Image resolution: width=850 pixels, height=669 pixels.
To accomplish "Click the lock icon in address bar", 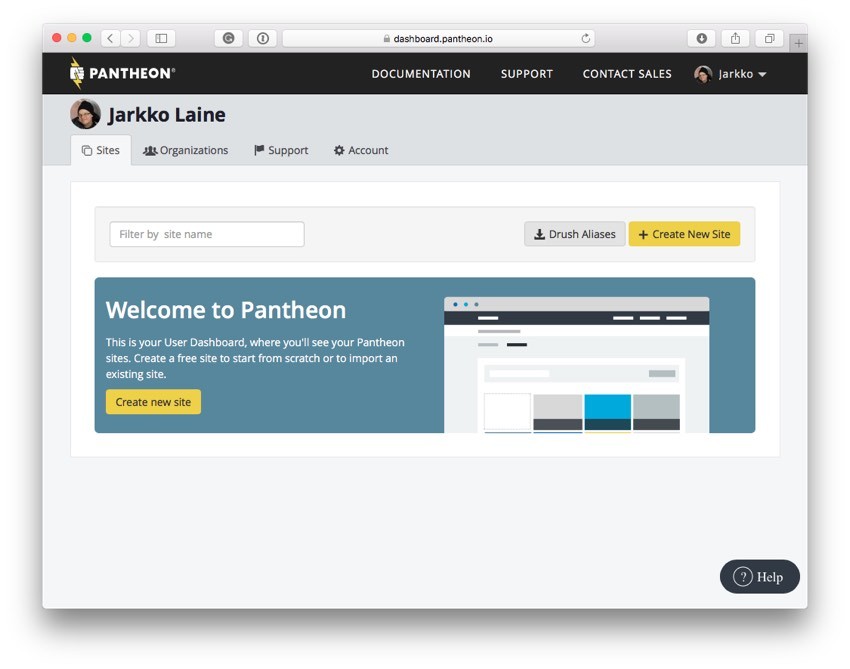I will pos(387,38).
